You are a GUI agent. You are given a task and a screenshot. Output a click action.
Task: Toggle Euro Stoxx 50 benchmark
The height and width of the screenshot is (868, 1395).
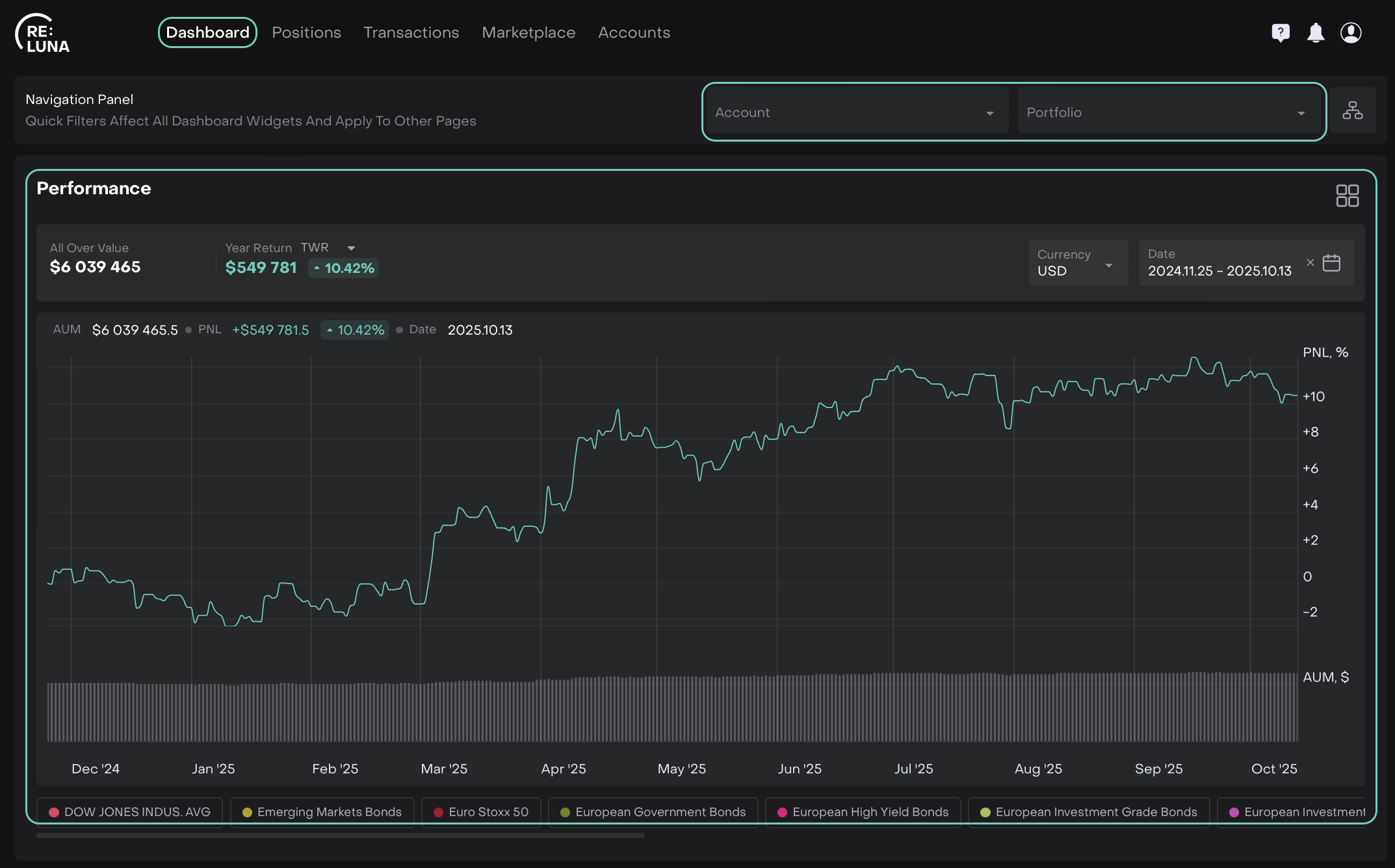click(x=481, y=812)
